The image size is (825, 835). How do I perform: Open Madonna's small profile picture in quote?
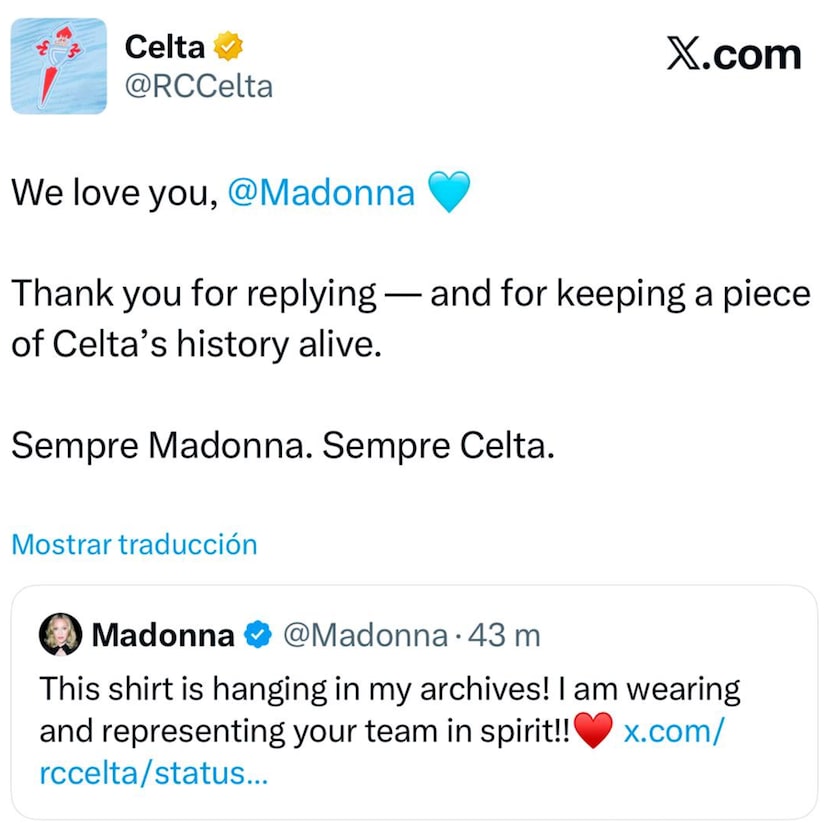coord(60,634)
